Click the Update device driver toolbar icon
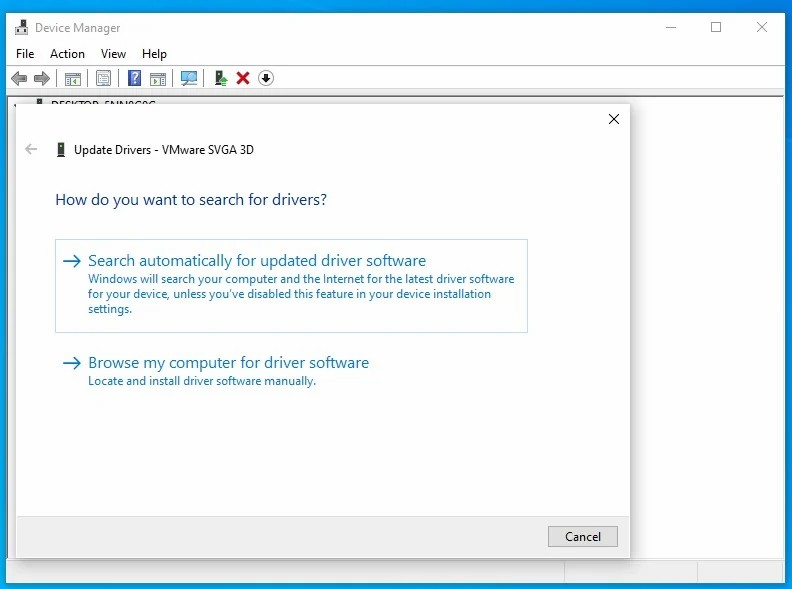Image resolution: width=792 pixels, height=589 pixels. pos(221,78)
